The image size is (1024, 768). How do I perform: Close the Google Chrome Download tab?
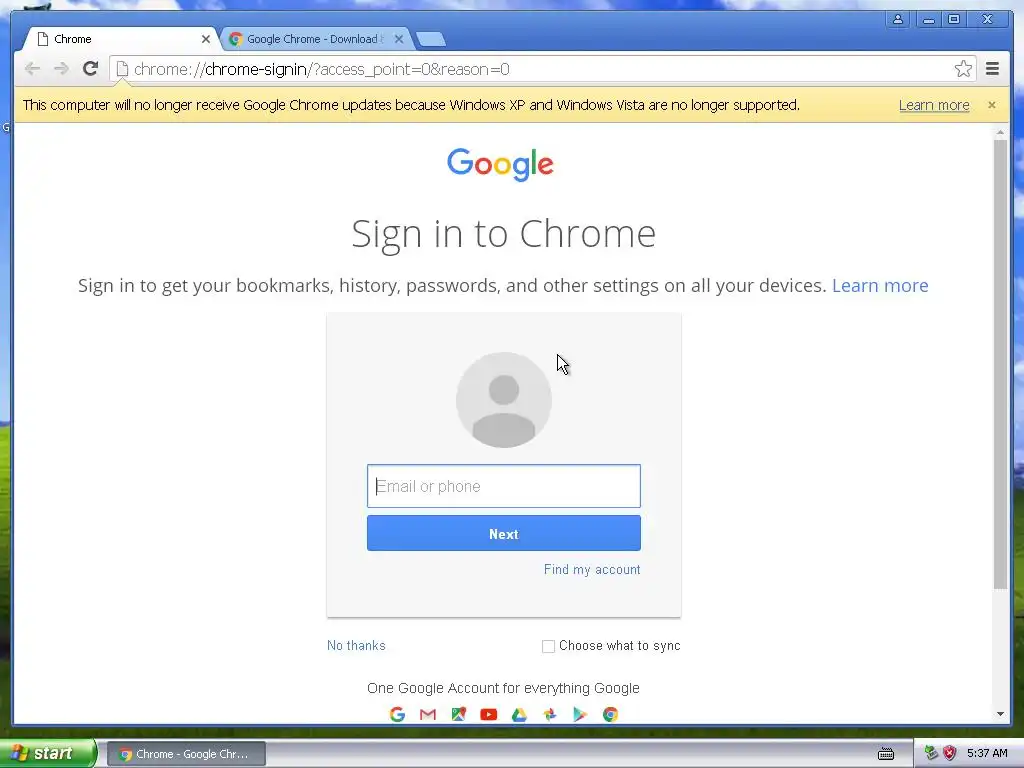click(x=399, y=39)
